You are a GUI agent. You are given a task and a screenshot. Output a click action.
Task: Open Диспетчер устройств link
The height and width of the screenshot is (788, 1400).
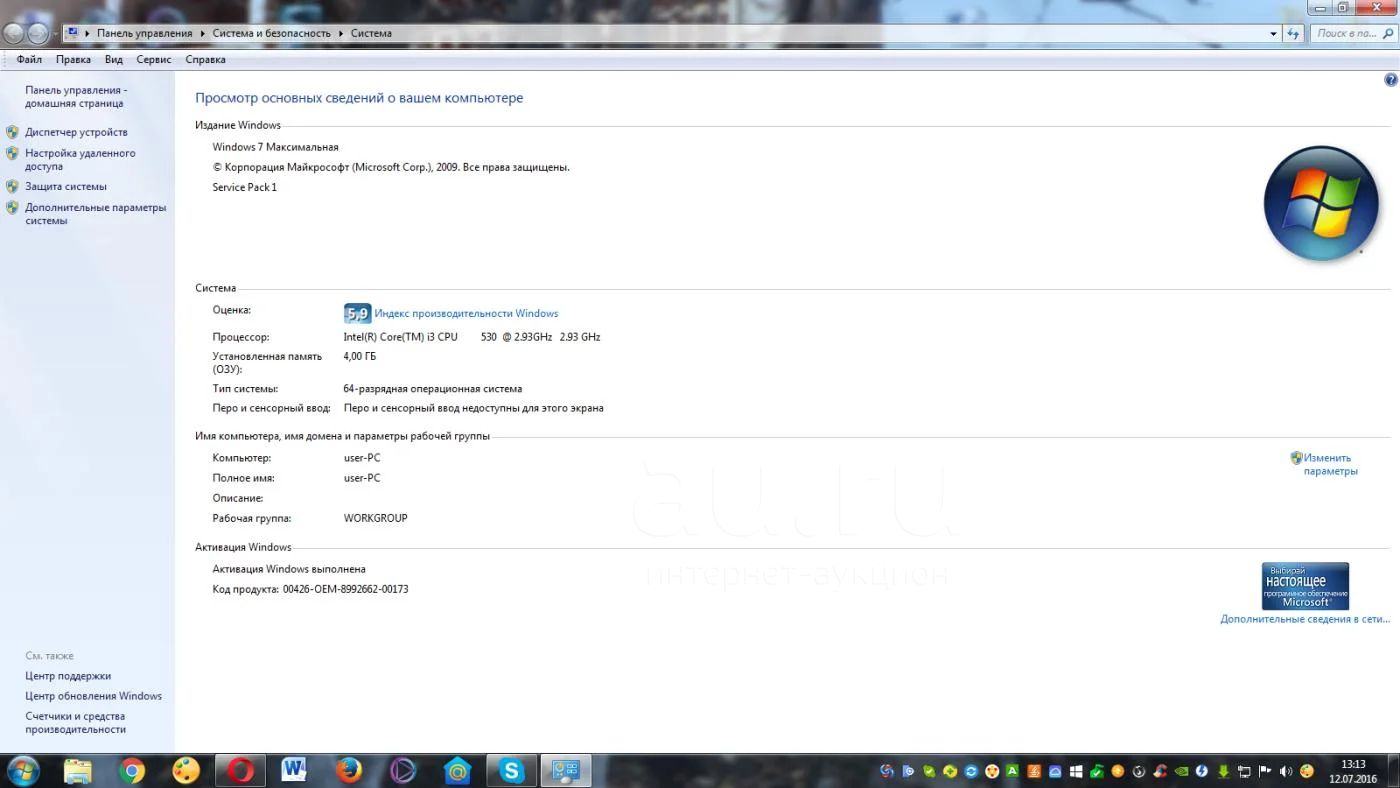pyautogui.click(x=76, y=132)
